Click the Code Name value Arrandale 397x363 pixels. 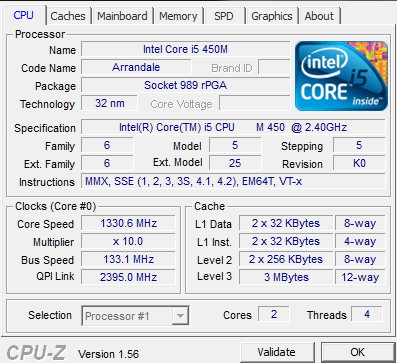(x=136, y=67)
